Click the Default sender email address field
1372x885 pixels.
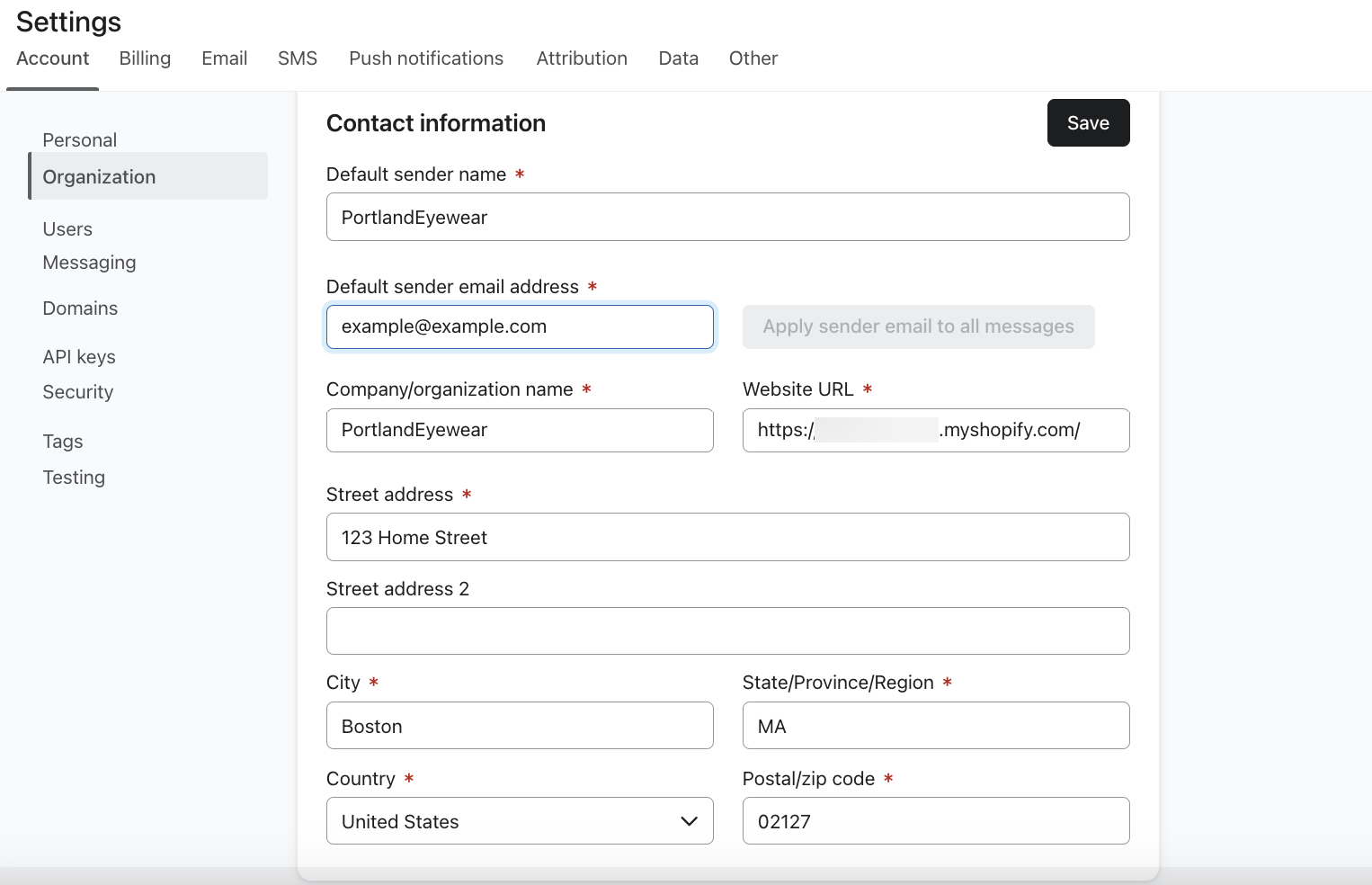[520, 326]
